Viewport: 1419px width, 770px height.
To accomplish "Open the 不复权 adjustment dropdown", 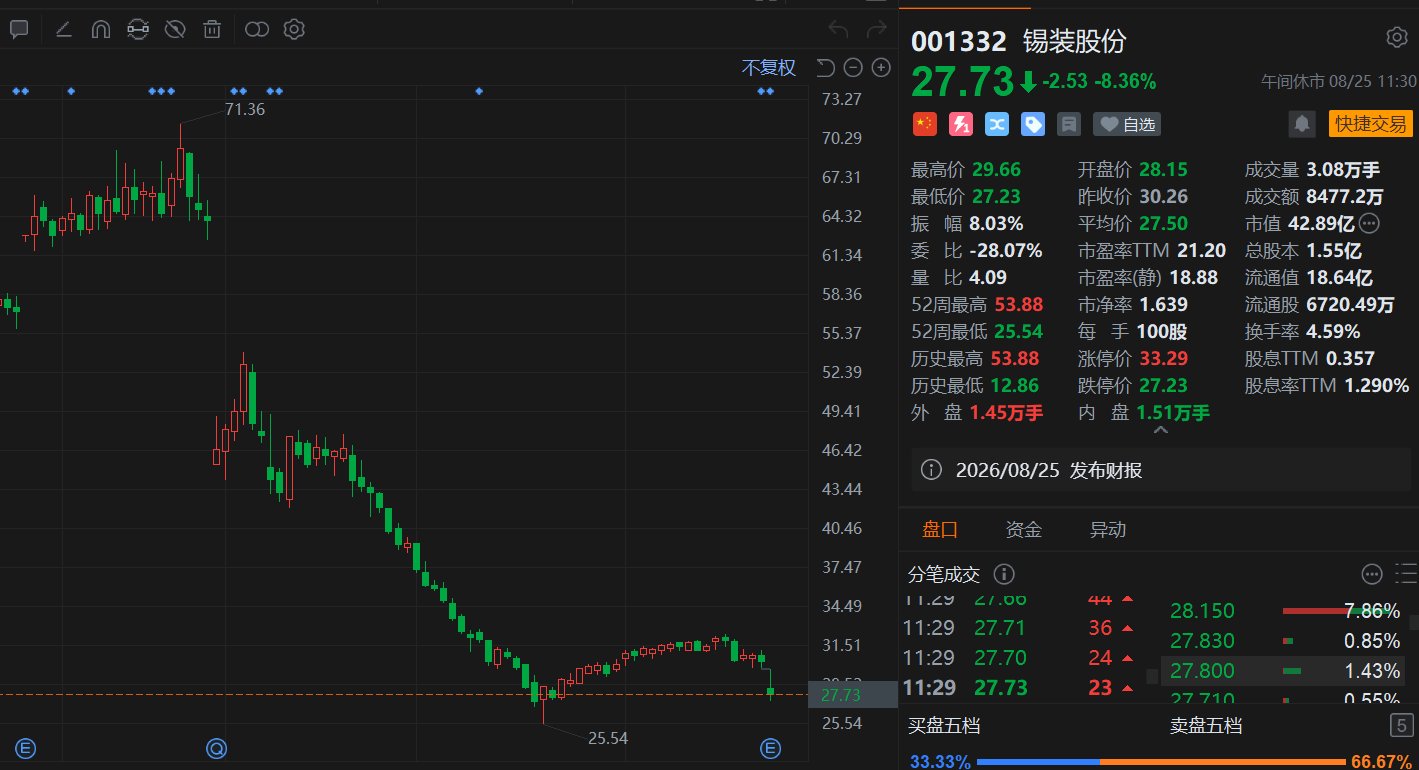I will (x=768, y=68).
